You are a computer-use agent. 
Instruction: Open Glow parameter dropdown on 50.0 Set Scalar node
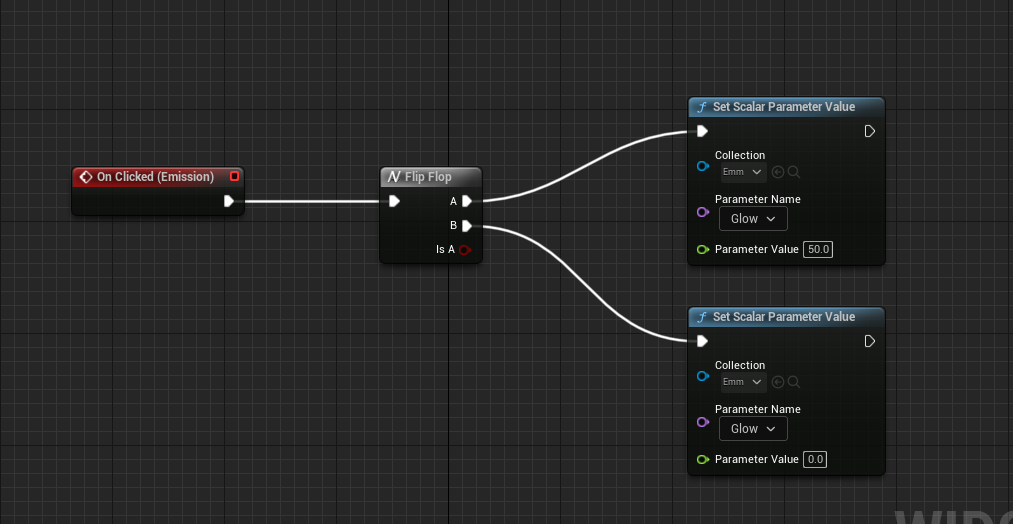pos(753,219)
